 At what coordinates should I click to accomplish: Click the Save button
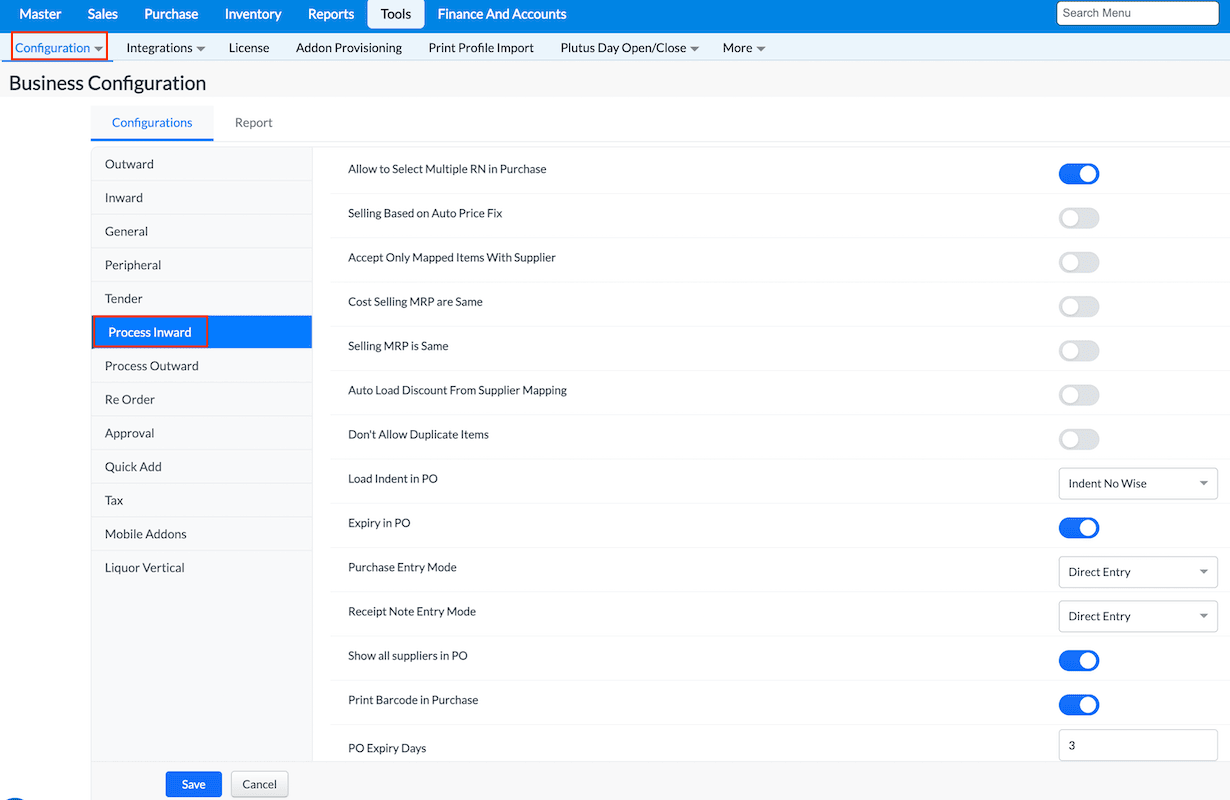(x=194, y=784)
